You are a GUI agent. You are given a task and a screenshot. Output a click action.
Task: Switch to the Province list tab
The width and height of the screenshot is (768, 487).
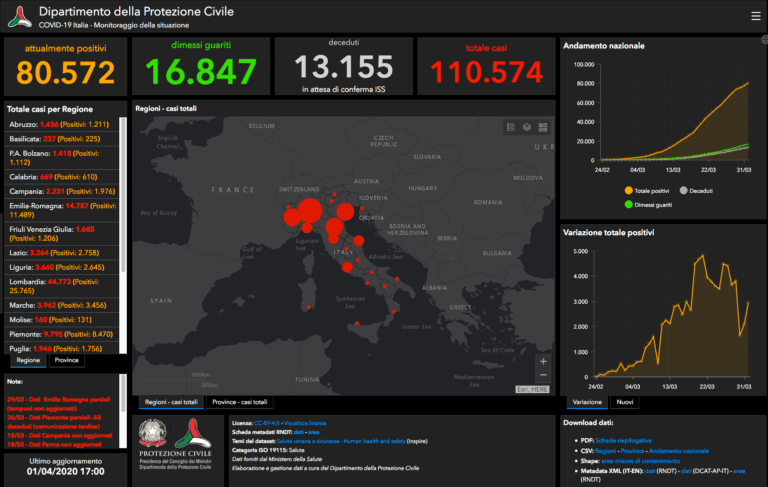tap(67, 360)
